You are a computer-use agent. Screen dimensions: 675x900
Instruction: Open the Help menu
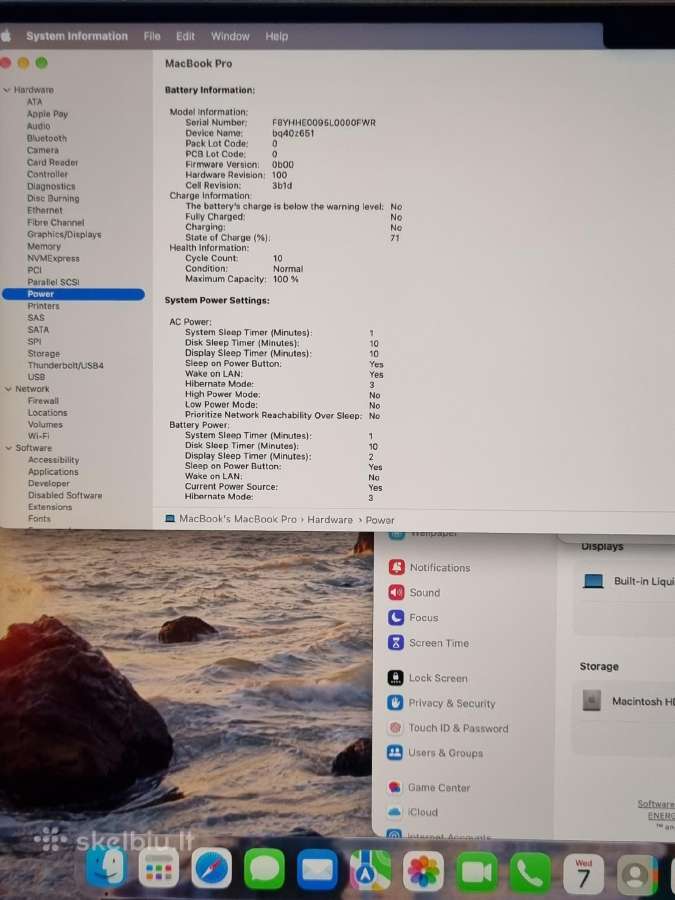point(277,36)
